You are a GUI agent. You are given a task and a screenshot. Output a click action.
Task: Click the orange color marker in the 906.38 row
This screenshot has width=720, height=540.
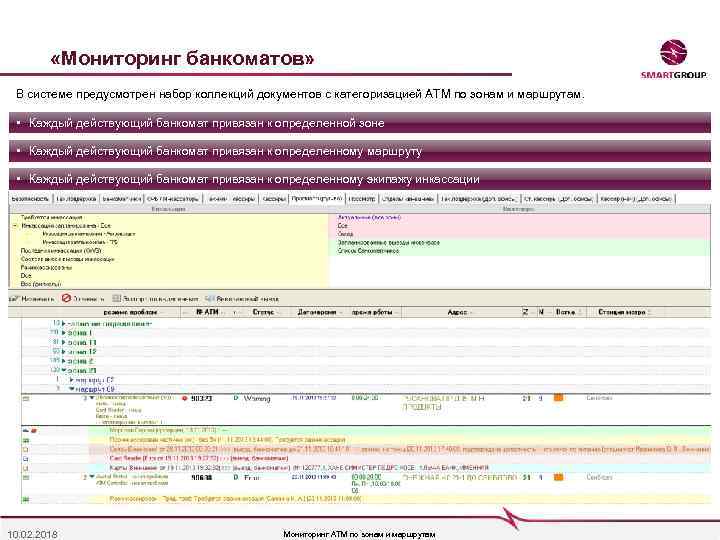click(558, 478)
